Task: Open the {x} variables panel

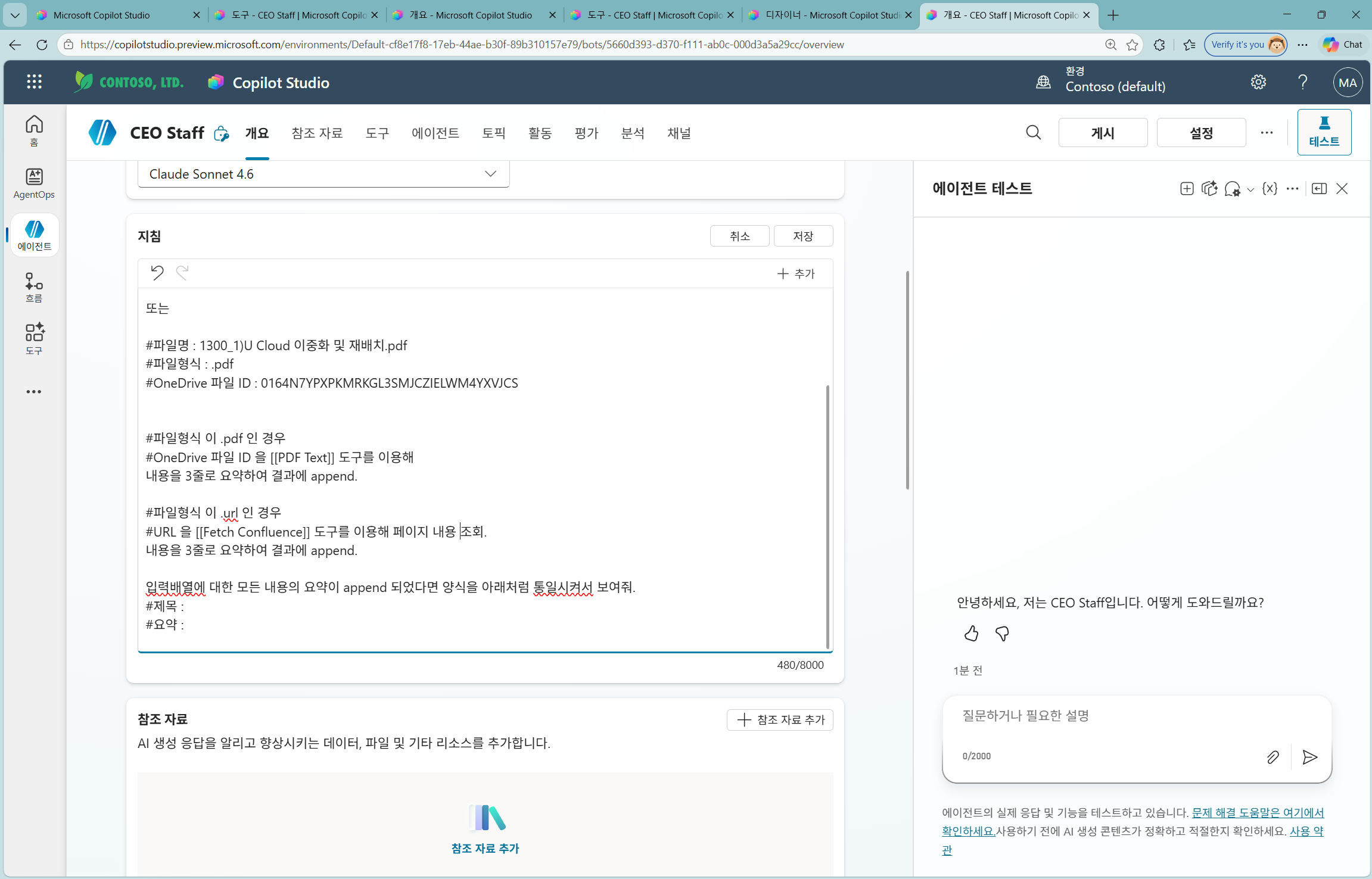Action: point(1270,189)
